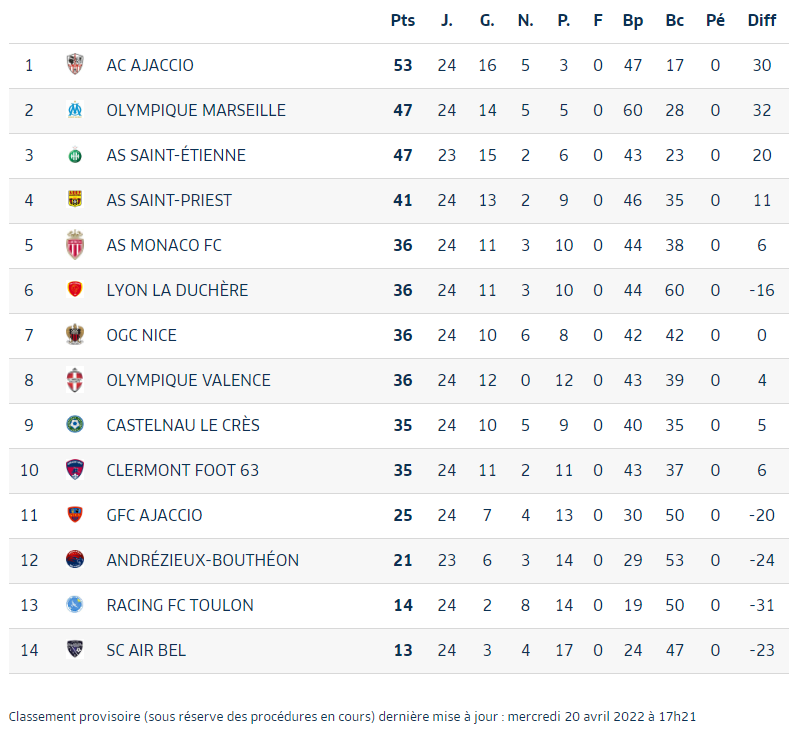Click the Olympique Marseille team name

196,110
